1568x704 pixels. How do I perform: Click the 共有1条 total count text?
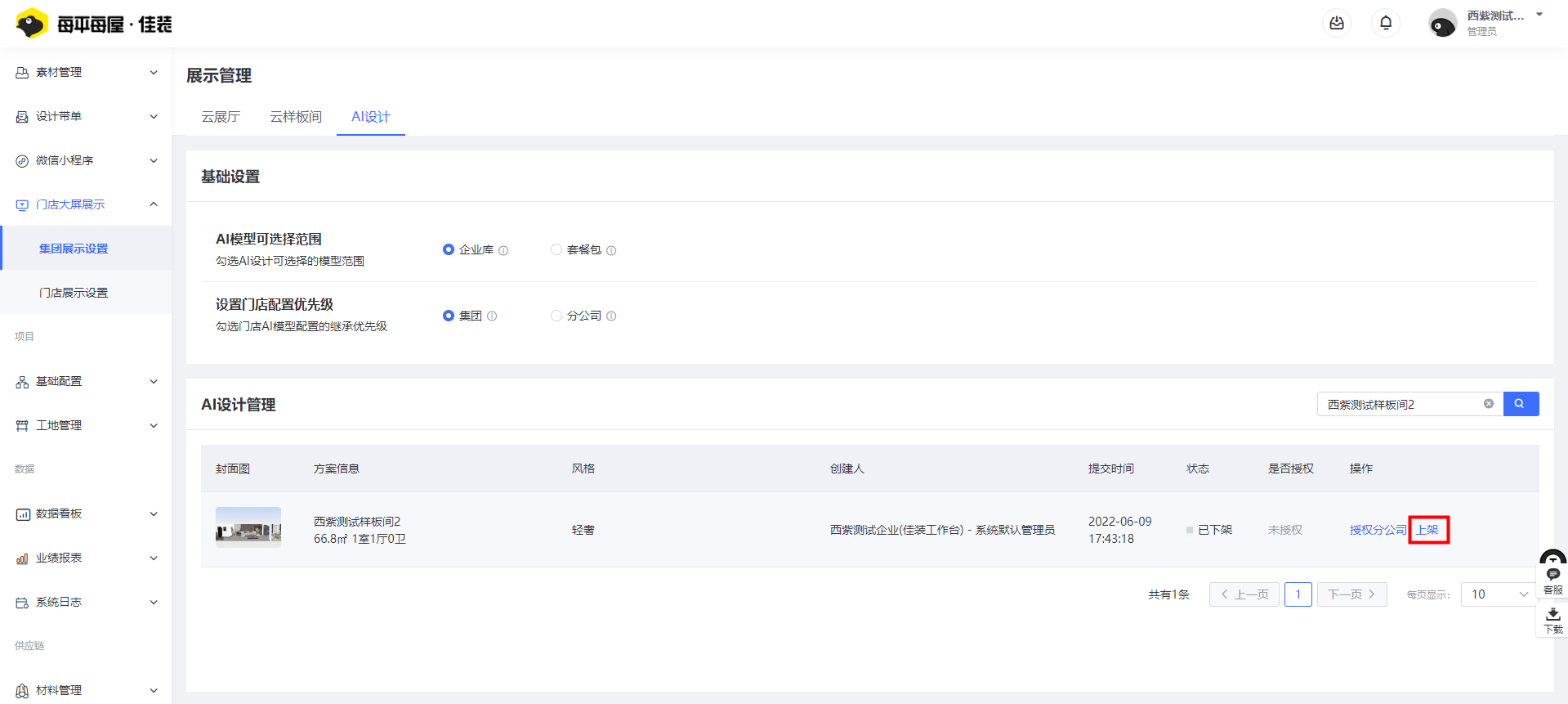1168,594
